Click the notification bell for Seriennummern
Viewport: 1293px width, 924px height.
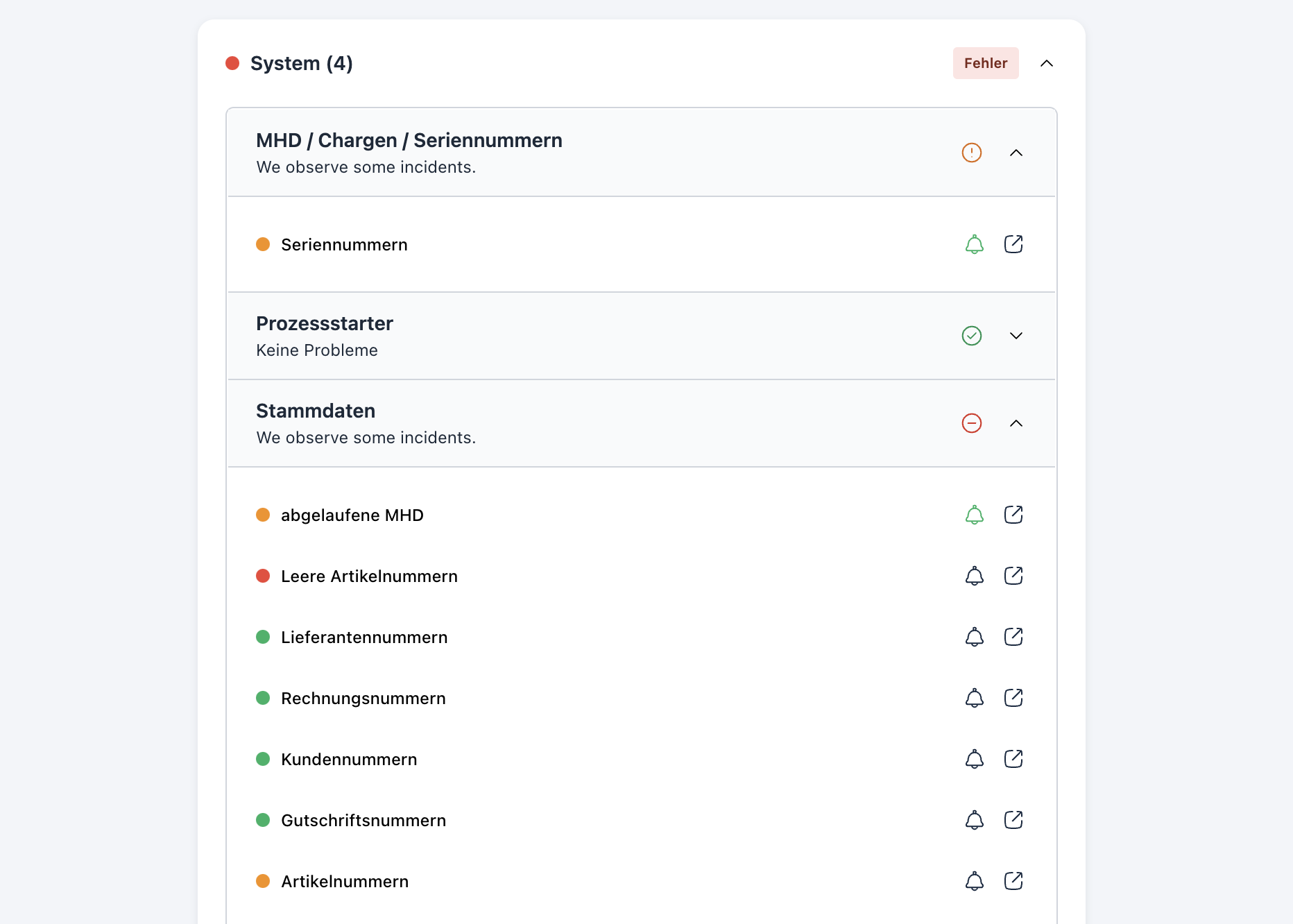pos(974,244)
